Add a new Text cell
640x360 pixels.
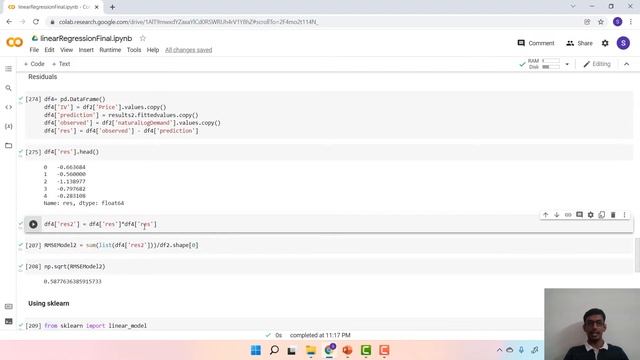point(61,64)
